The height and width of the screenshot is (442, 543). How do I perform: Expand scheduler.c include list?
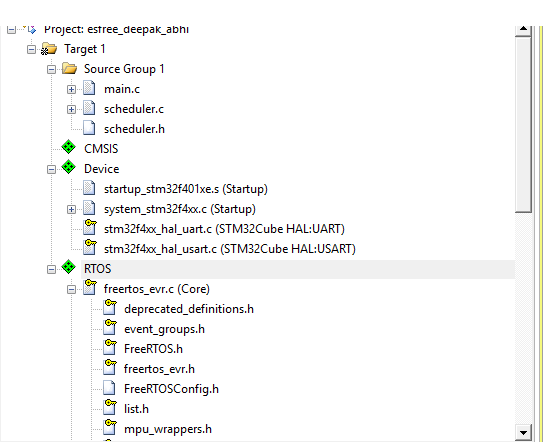click(x=71, y=110)
